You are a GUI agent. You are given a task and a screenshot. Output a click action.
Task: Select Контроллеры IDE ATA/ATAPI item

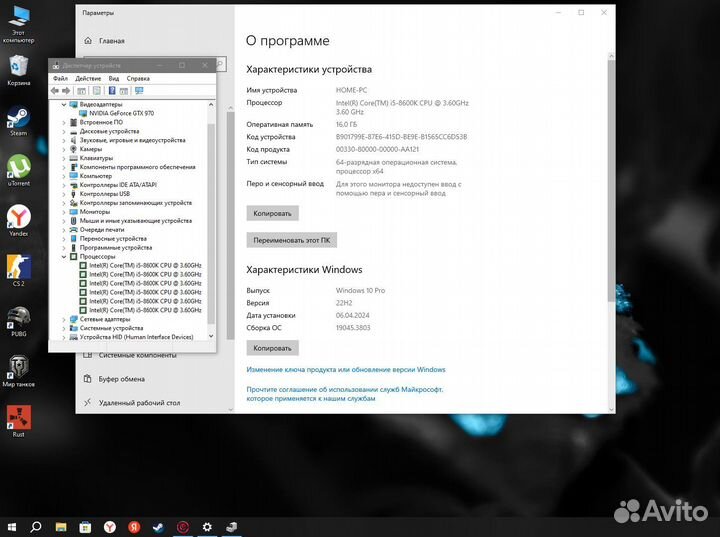(x=118, y=185)
